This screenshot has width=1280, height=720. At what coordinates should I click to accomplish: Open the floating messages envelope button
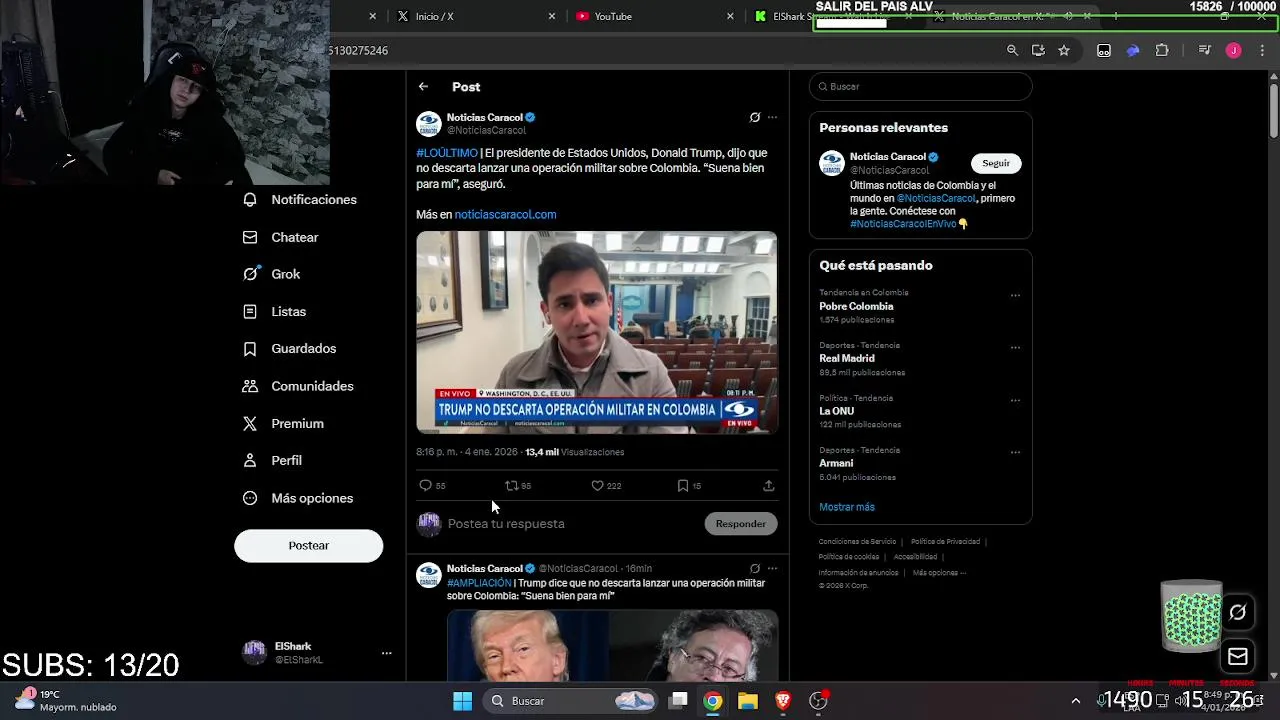click(x=1237, y=657)
